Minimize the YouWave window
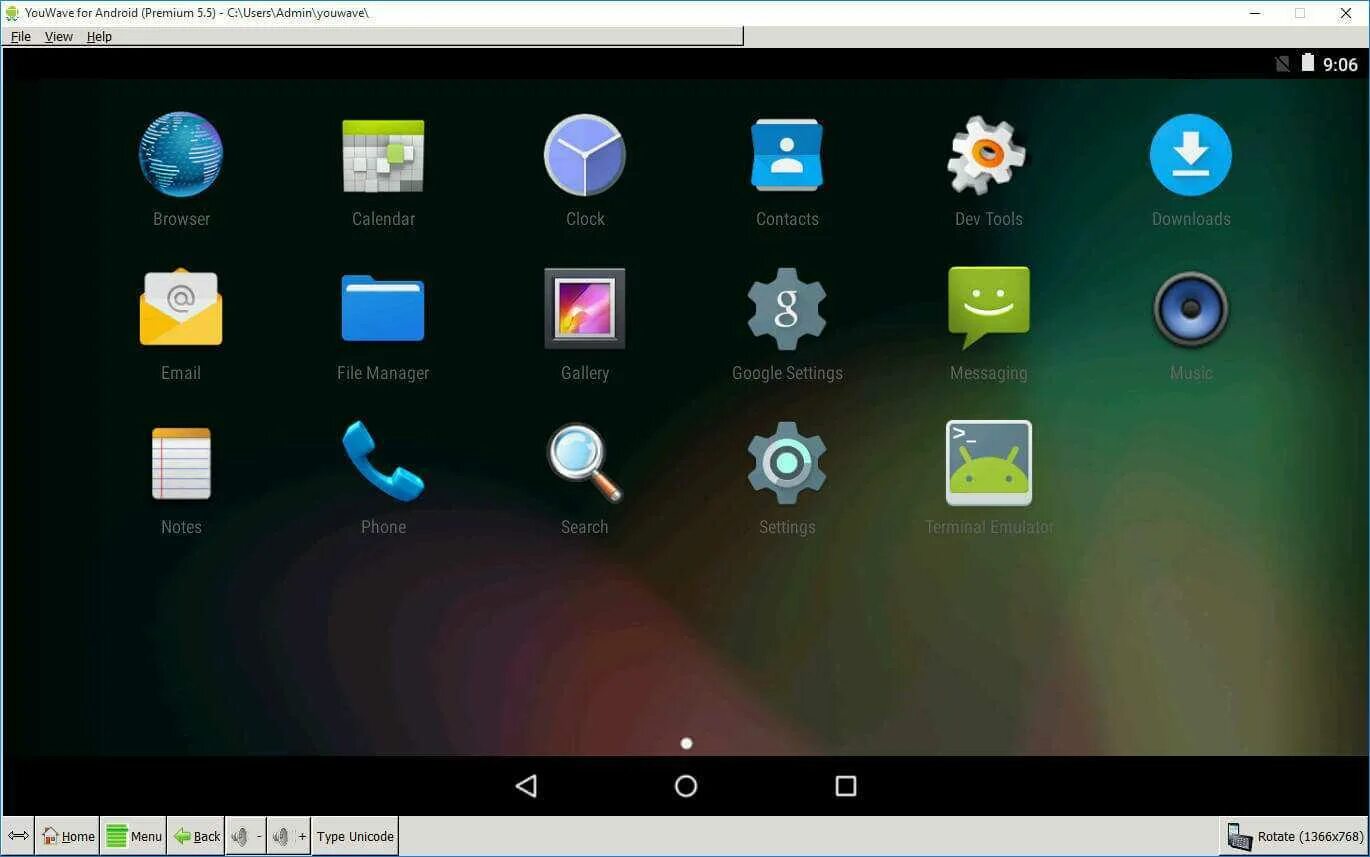 [1254, 13]
